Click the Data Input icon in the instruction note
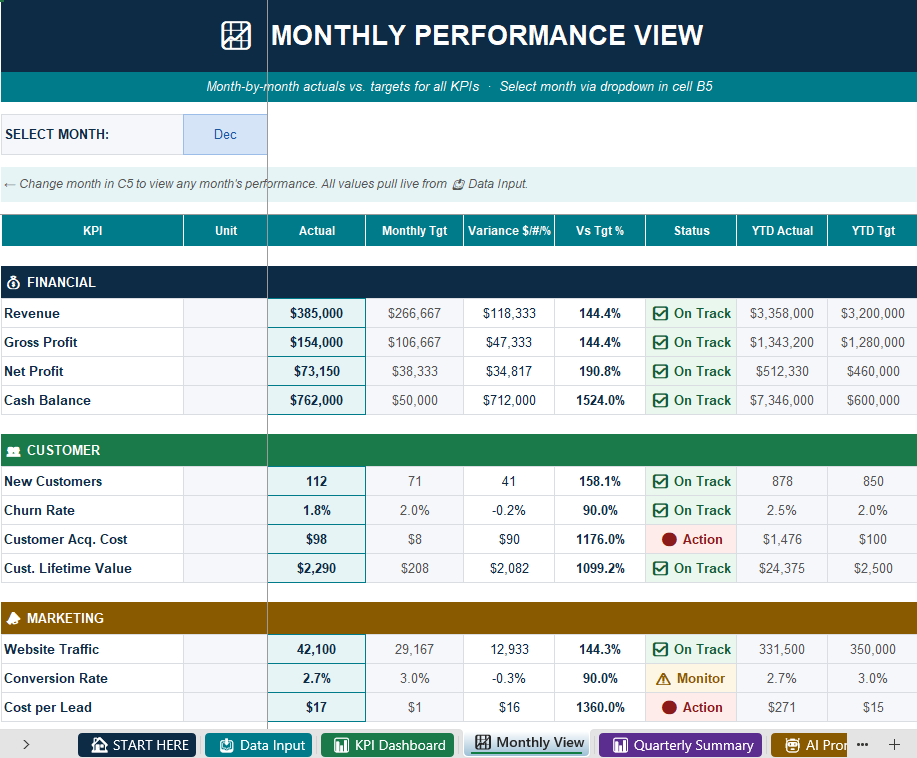The image size is (917, 758). 458,184
